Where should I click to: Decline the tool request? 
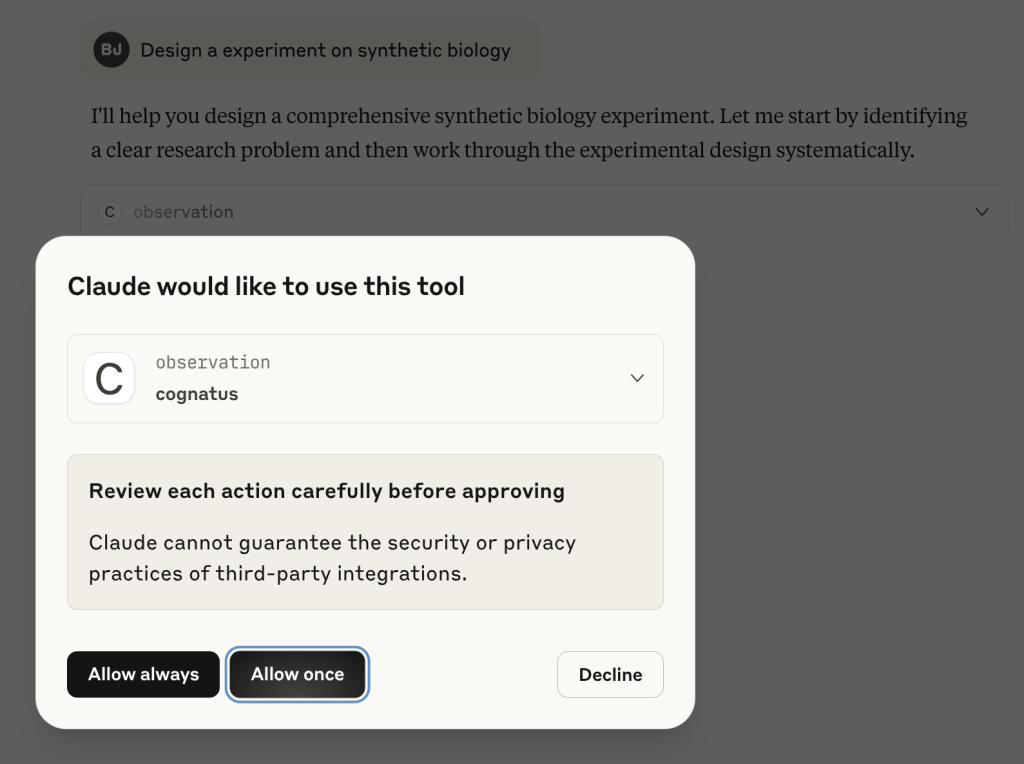coord(610,675)
